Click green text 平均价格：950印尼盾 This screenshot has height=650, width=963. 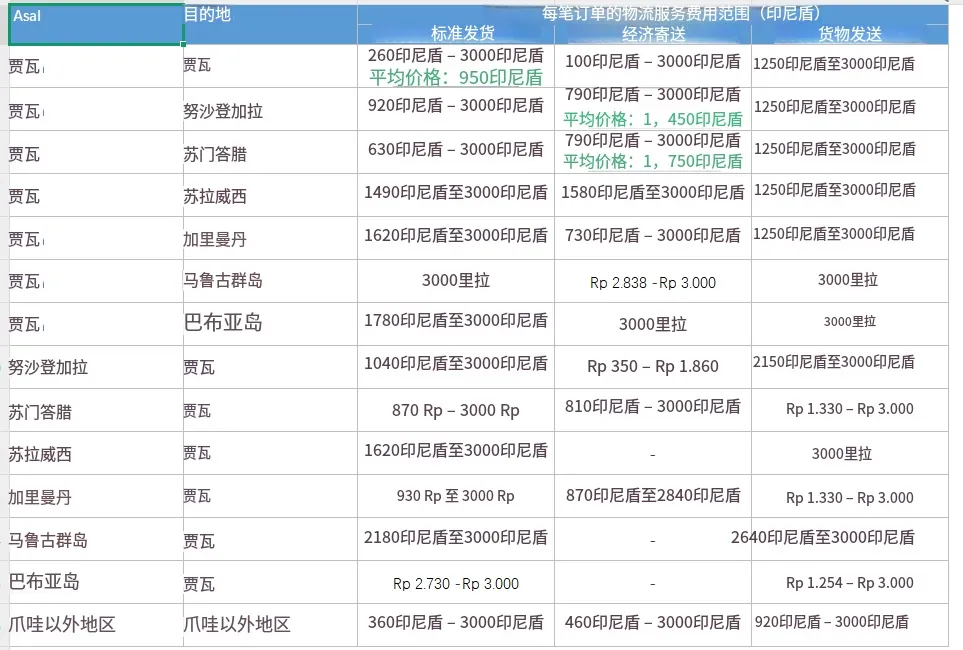coord(455,77)
